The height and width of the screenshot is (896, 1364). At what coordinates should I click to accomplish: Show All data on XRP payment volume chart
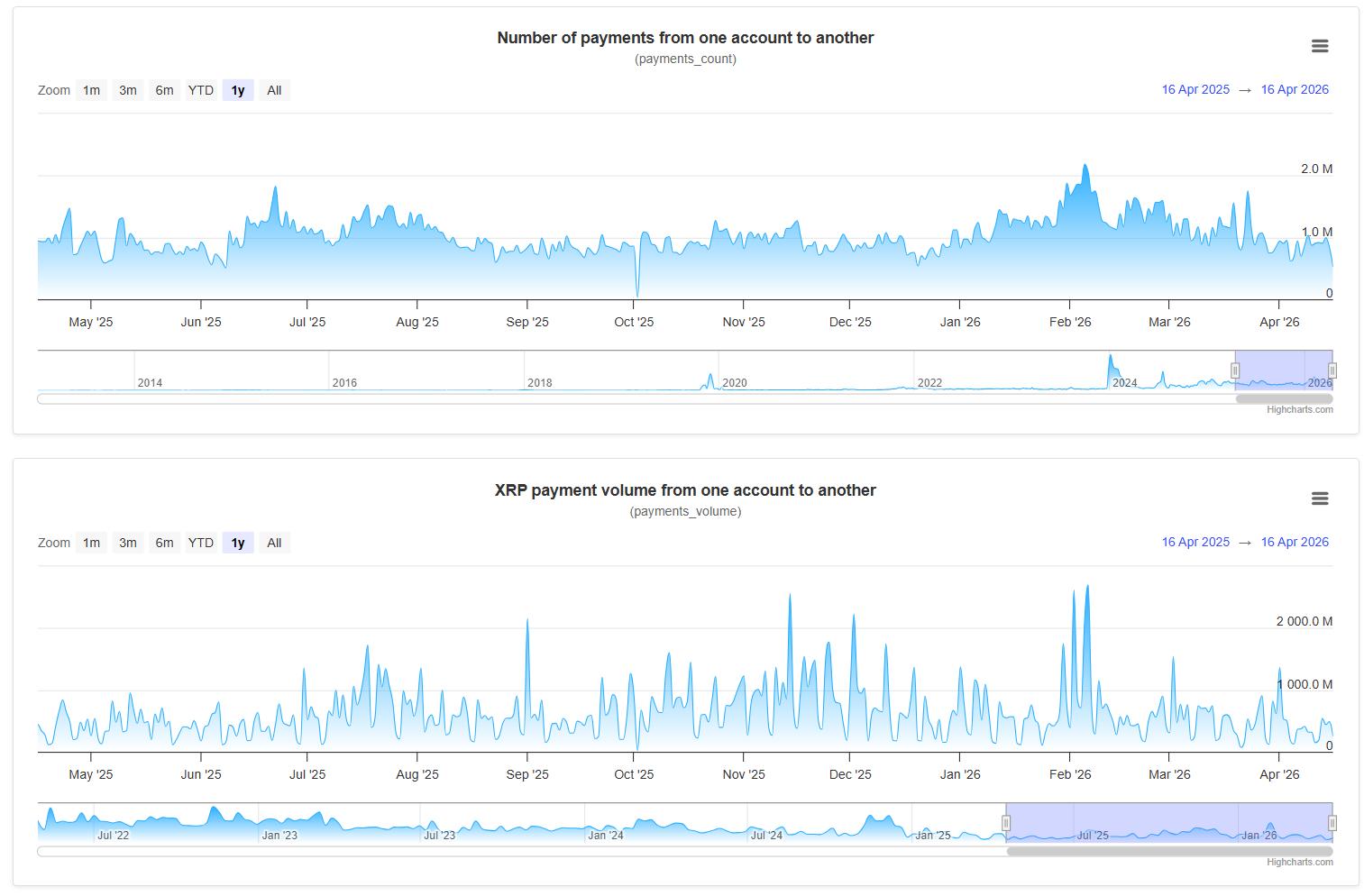click(274, 543)
